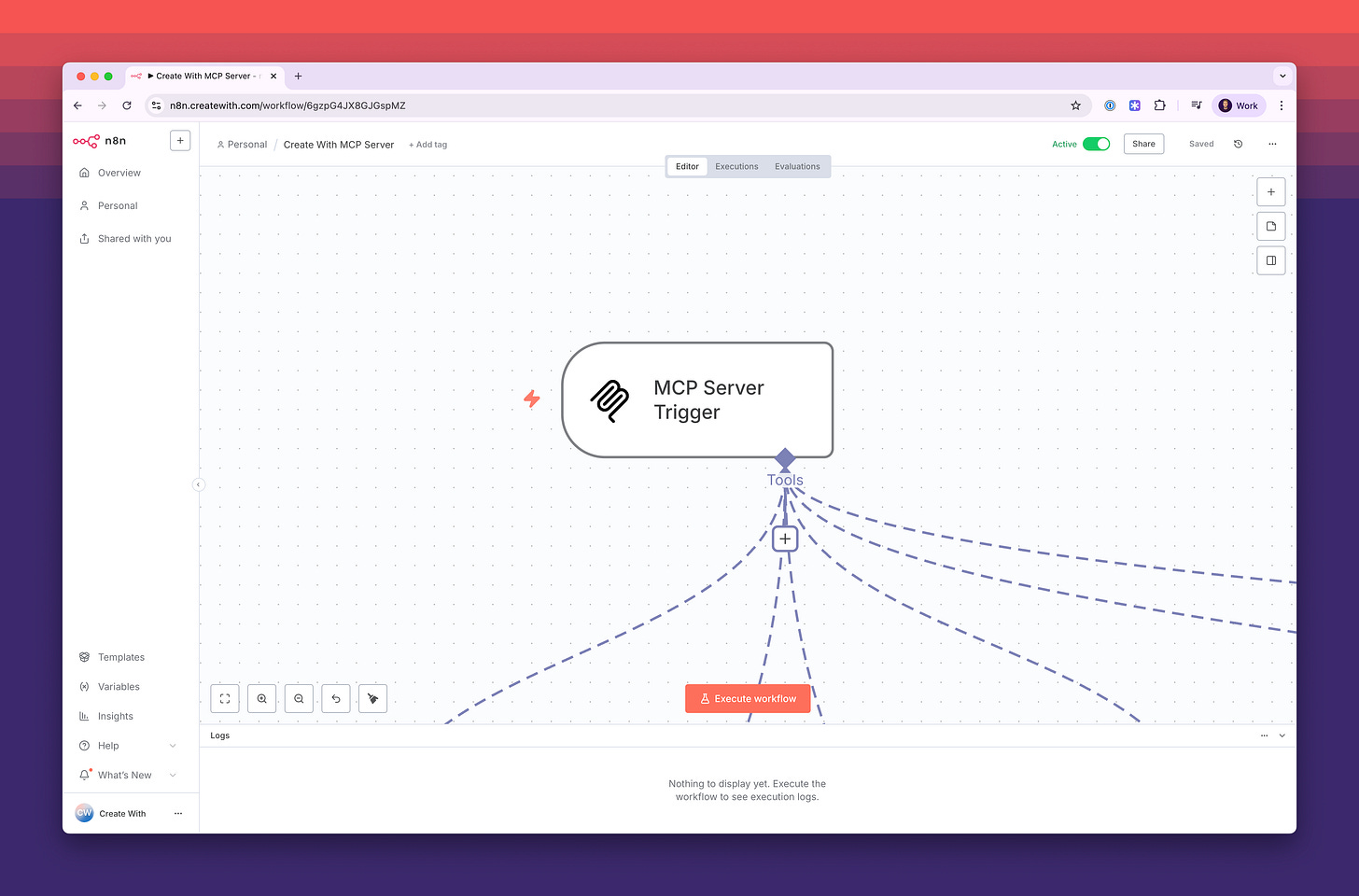1359x896 pixels.
Task: Open a new browser tab
Action: tap(298, 77)
